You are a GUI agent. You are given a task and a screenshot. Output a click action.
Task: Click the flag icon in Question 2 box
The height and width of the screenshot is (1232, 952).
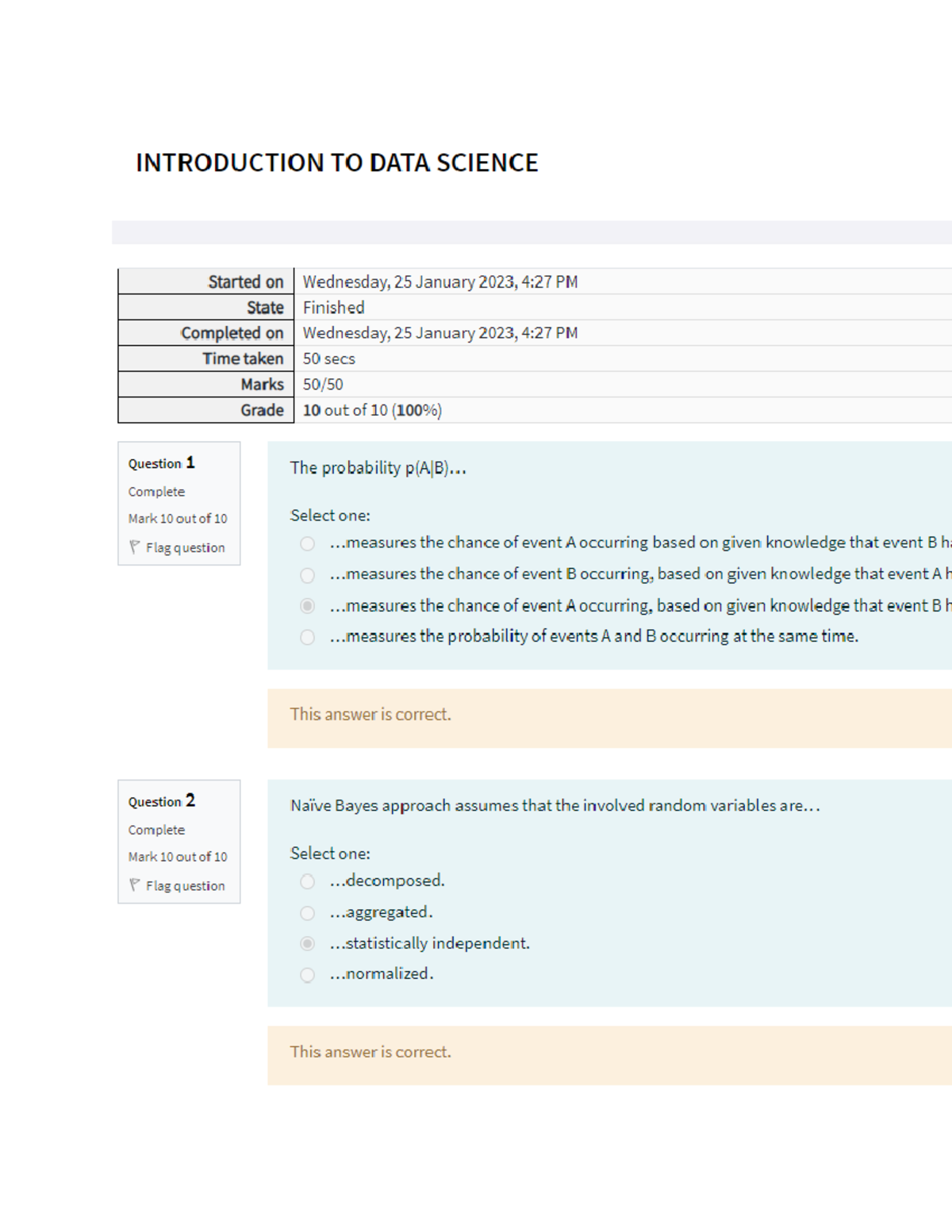pos(134,885)
